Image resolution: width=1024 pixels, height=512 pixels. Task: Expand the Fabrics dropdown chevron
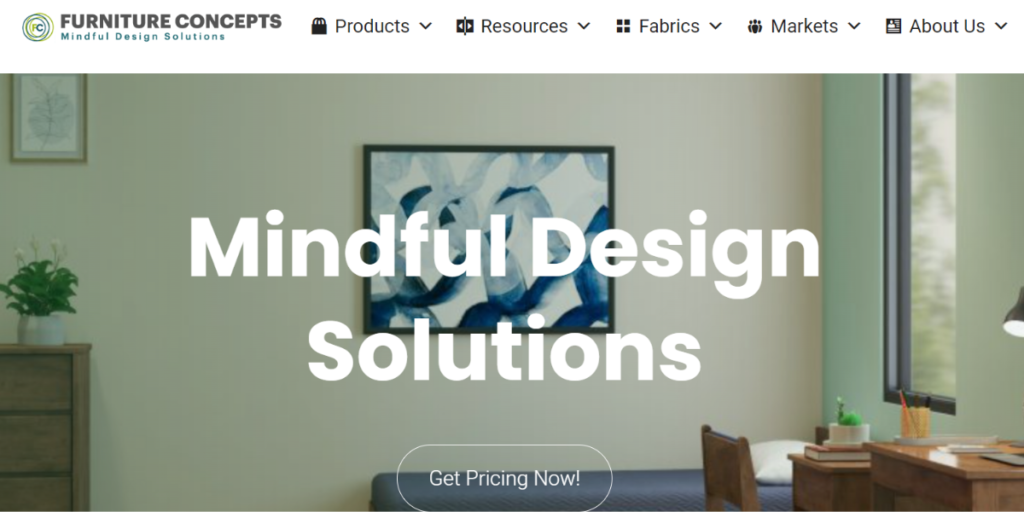tap(716, 26)
